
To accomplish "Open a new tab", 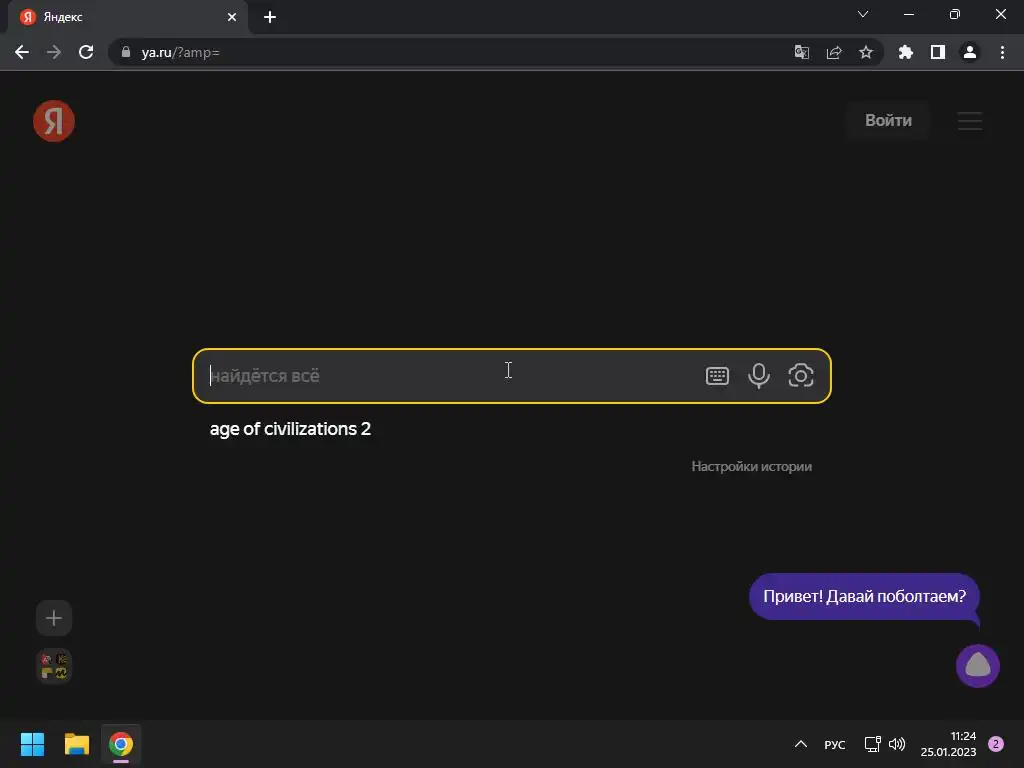I will 270,17.
